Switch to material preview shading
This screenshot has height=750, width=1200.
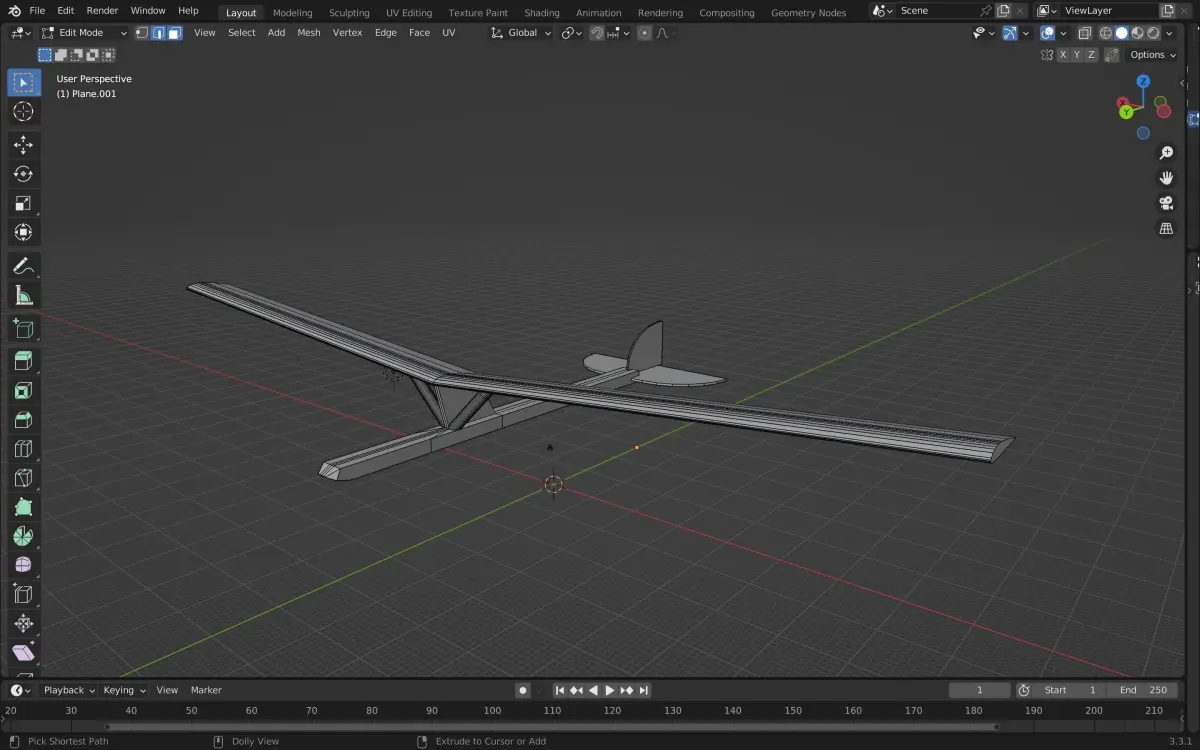1137,32
